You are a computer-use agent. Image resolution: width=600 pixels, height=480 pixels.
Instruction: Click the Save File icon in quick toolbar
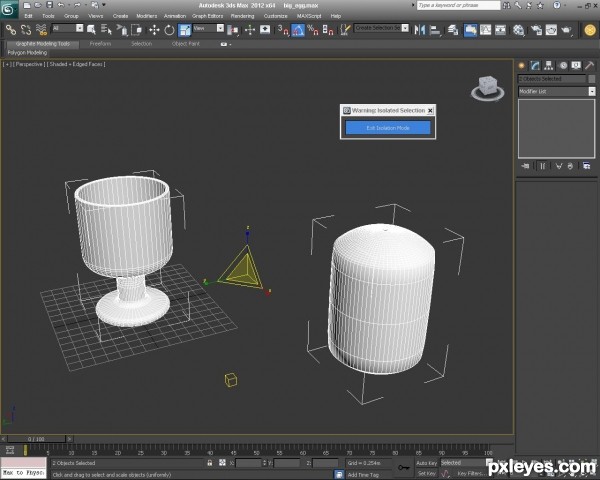(x=49, y=5)
